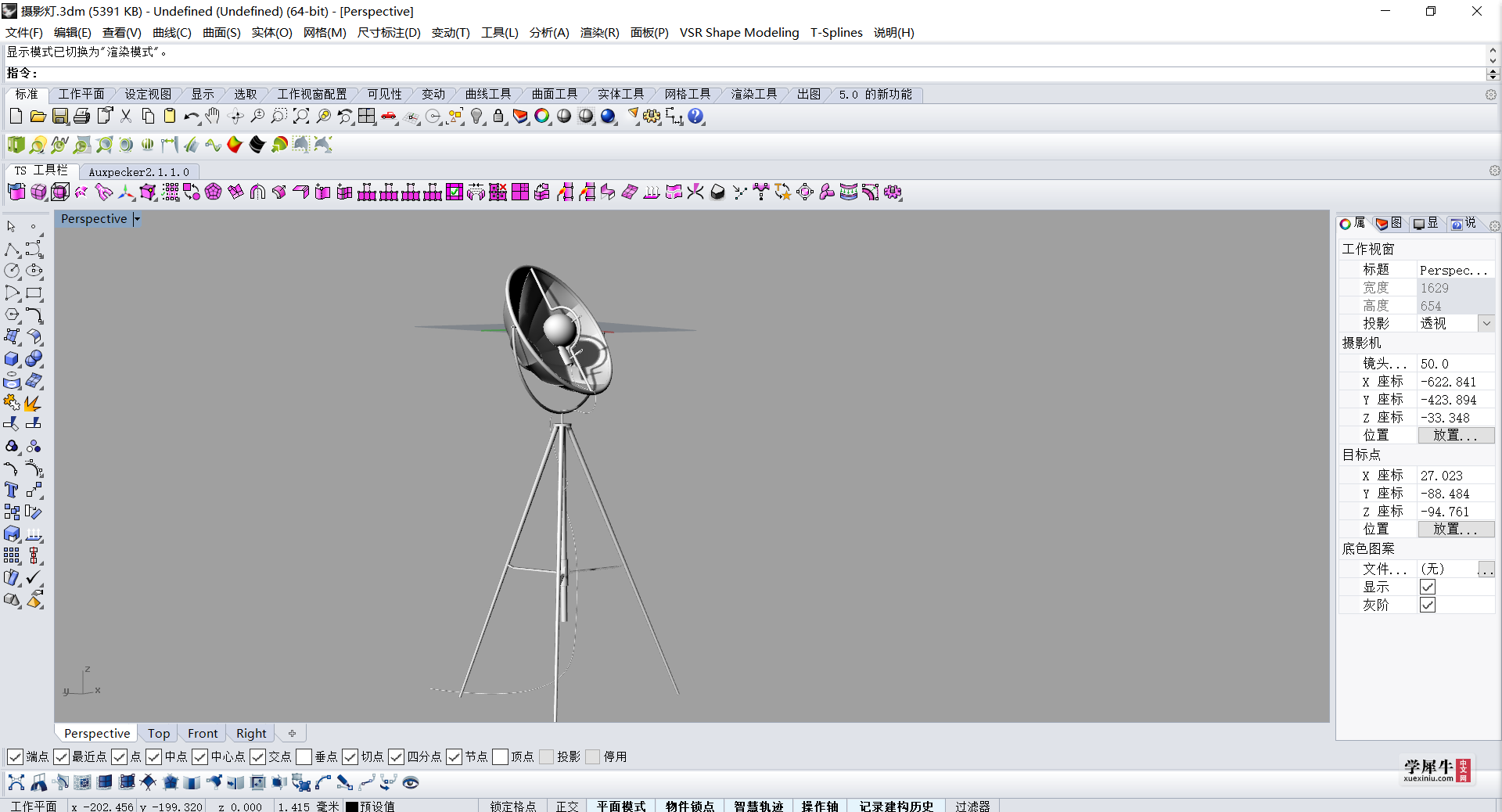Viewport: 1502px width, 812px height.
Task: Select the Circle tool in left sidebar
Action: [x=12, y=271]
